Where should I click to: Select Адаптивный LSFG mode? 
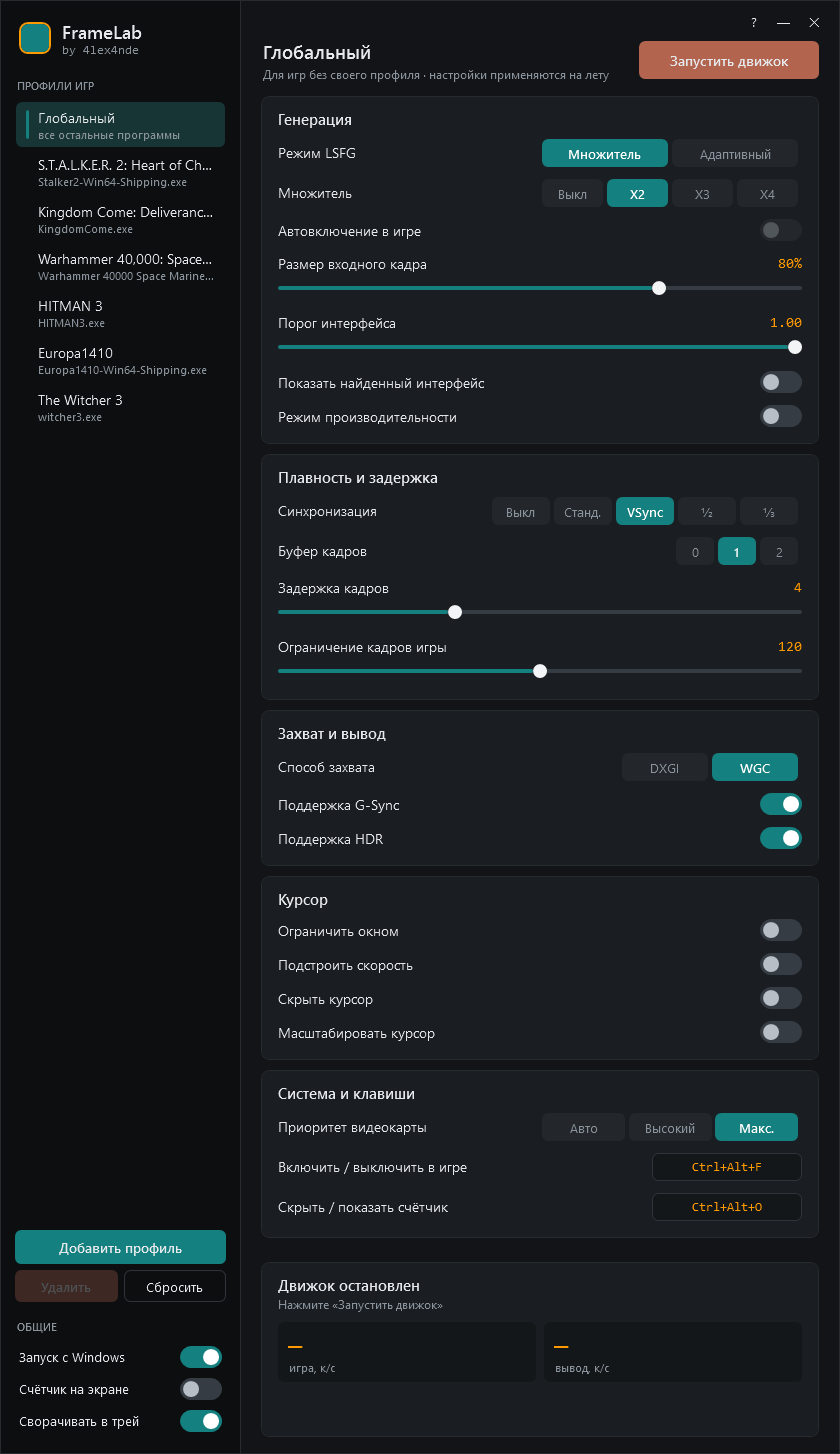(735, 153)
